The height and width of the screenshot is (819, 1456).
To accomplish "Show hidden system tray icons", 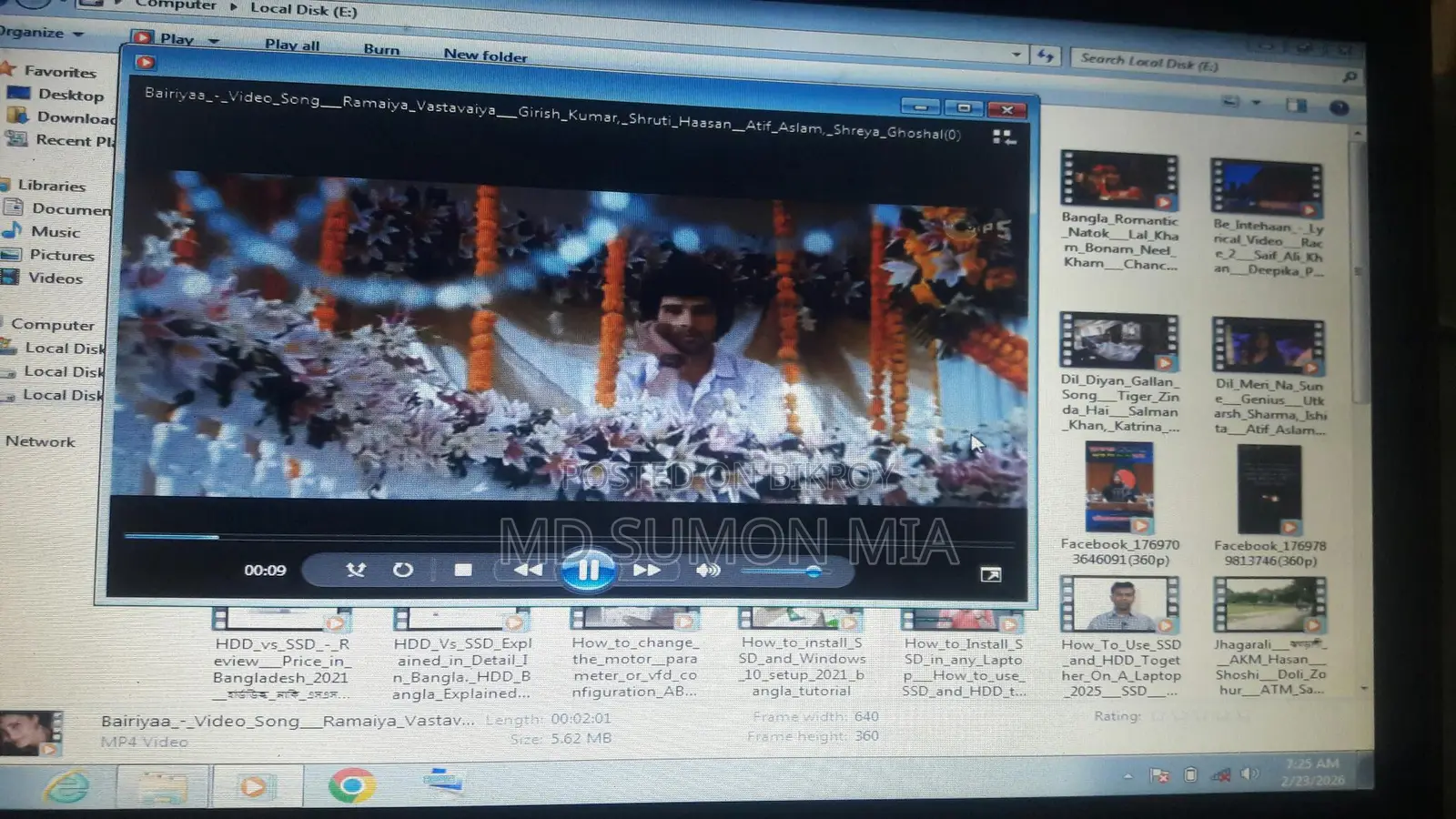I will click(1127, 776).
